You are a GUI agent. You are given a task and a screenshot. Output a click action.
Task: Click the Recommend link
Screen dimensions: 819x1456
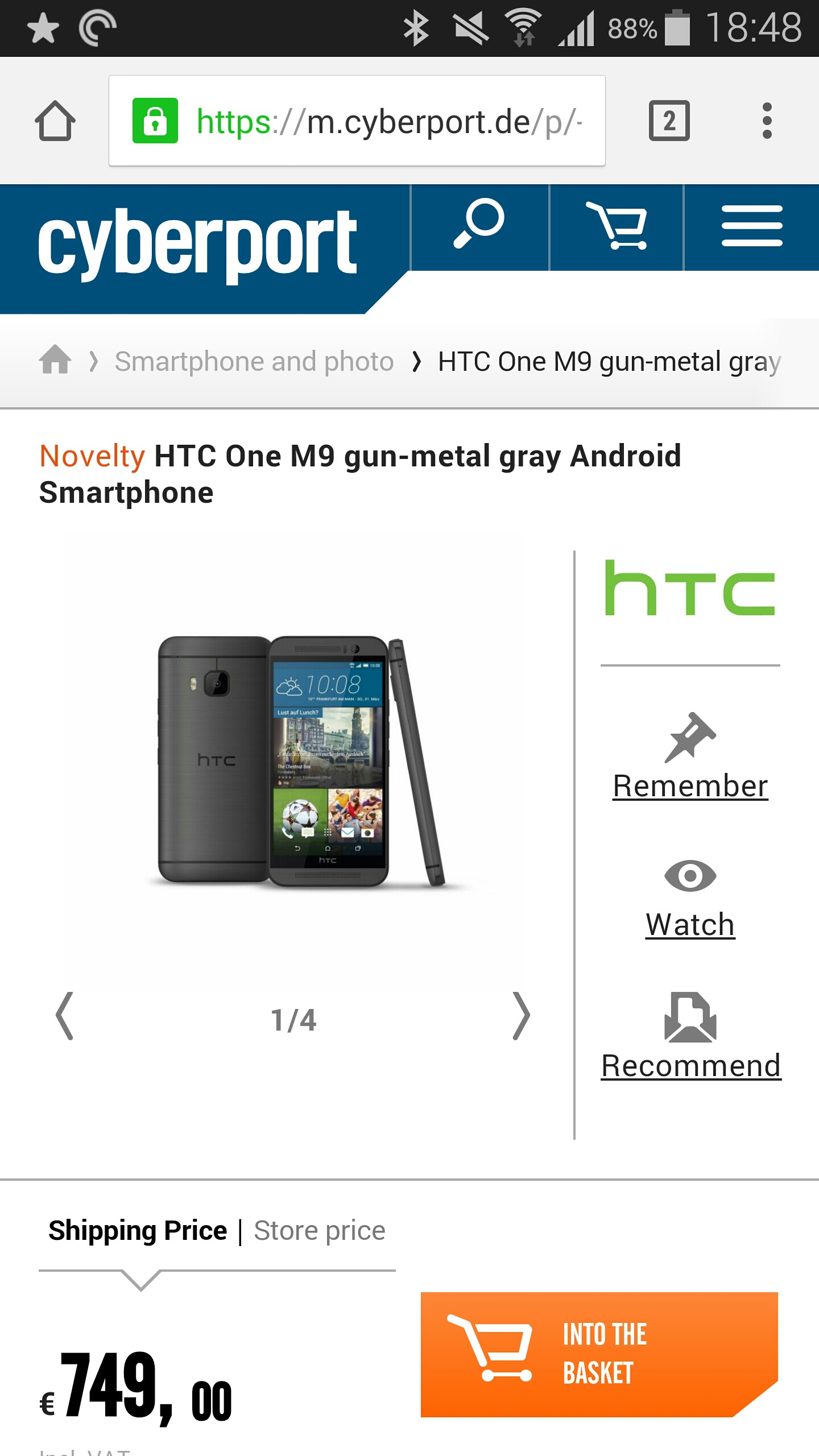click(x=691, y=1066)
